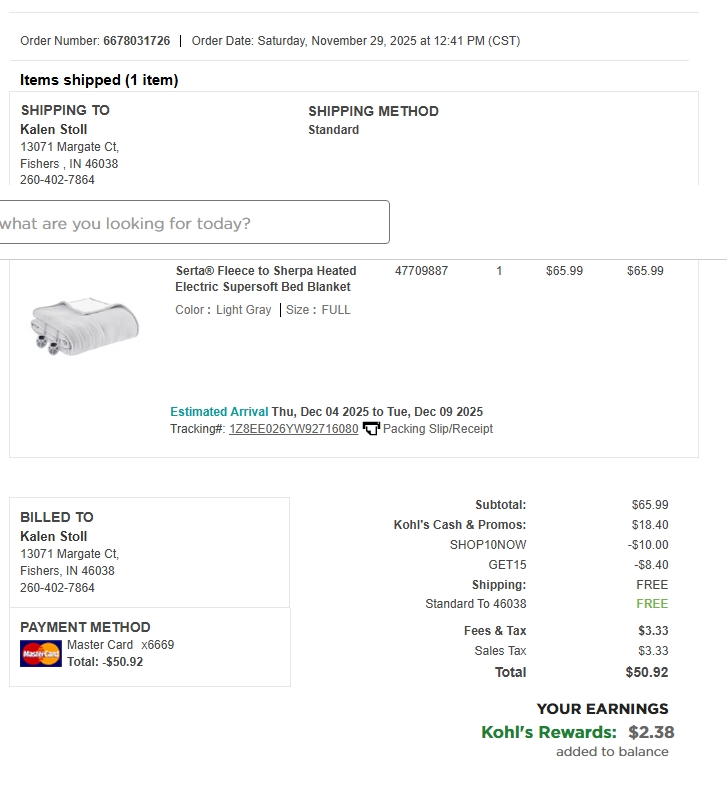Image resolution: width=727 pixels, height=799 pixels.
Task: Open the Packing Slip/Receipt link
Action: pyautogui.click(x=438, y=429)
